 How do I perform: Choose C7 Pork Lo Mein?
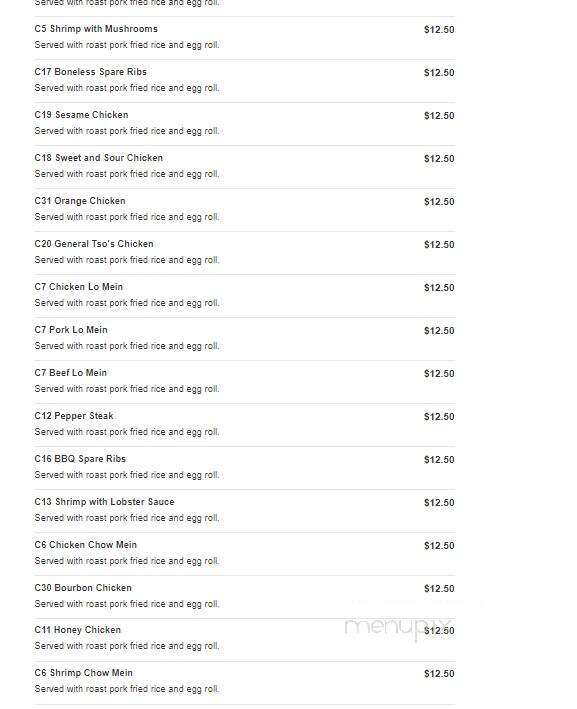click(71, 330)
